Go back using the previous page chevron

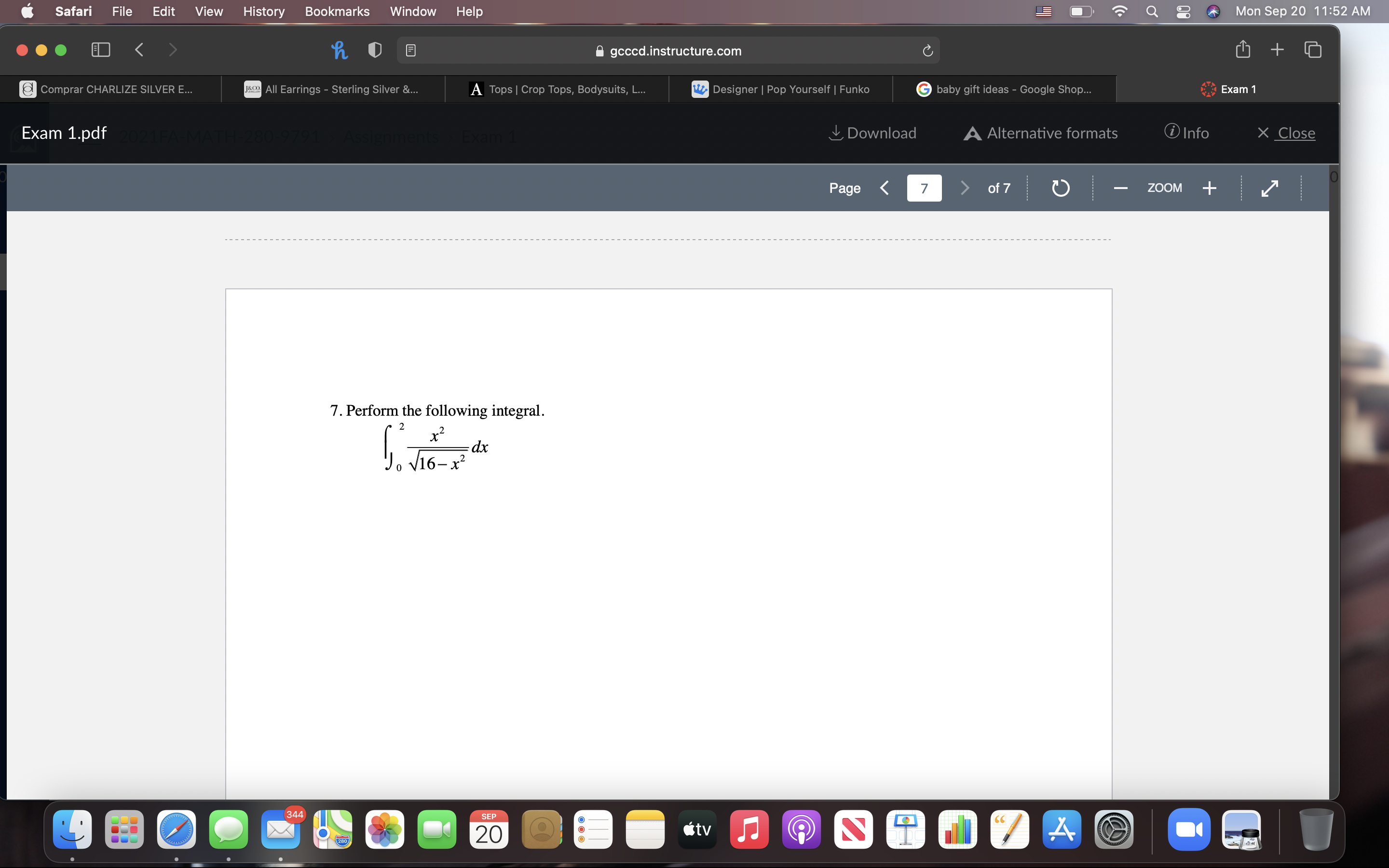884,188
